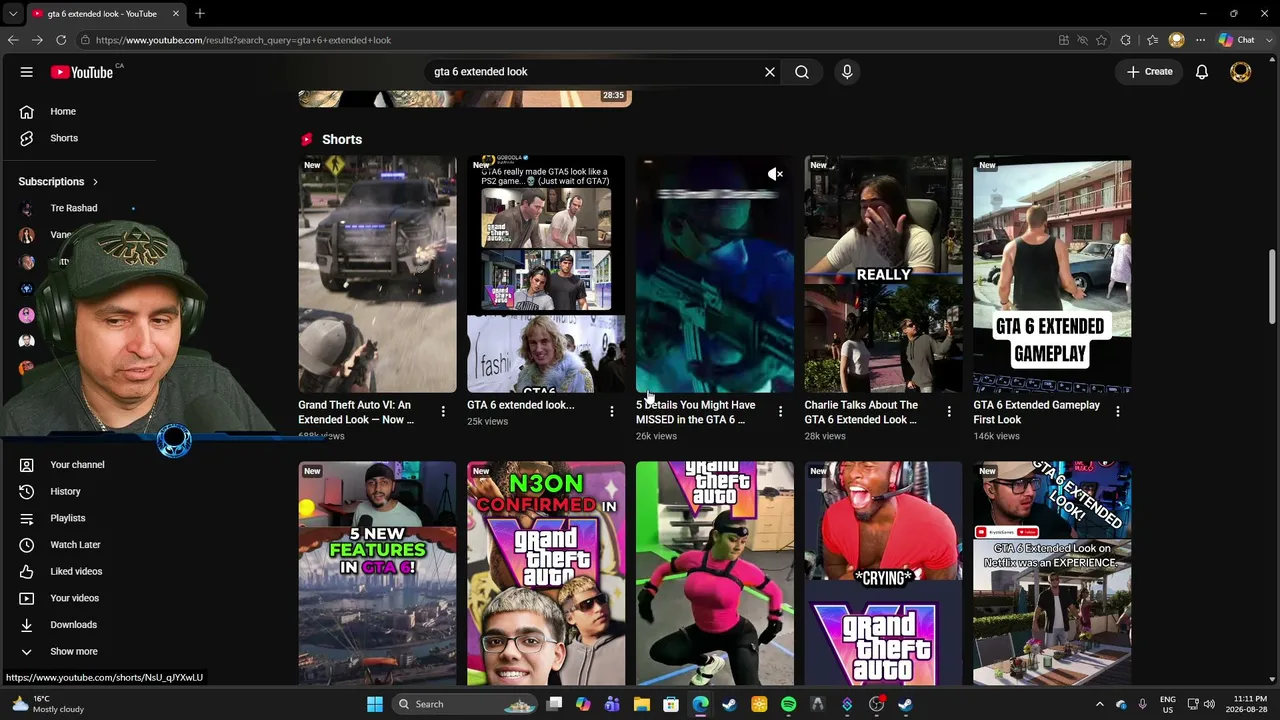Open 'GTA 6 Extended Gameplay First Look' title
This screenshot has height=720, width=1280.
point(1036,412)
